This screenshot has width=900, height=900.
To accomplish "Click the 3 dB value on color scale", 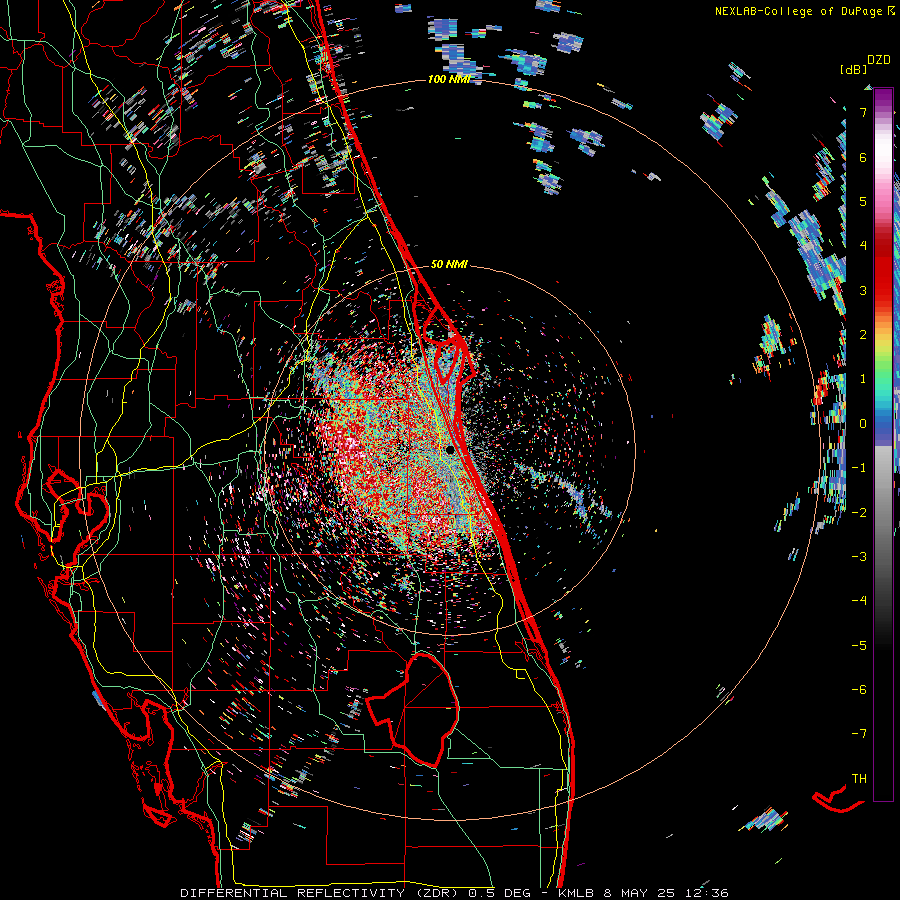I will [x=863, y=290].
